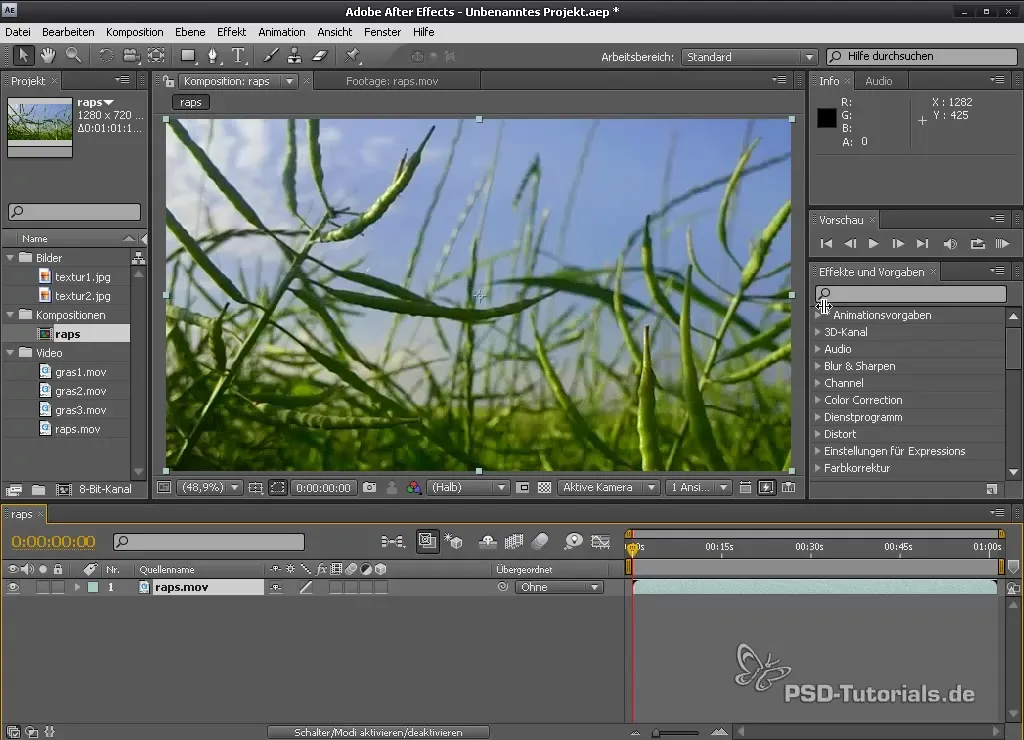Open the Ebene menu
Image resolution: width=1024 pixels, height=740 pixels.
[x=190, y=32]
